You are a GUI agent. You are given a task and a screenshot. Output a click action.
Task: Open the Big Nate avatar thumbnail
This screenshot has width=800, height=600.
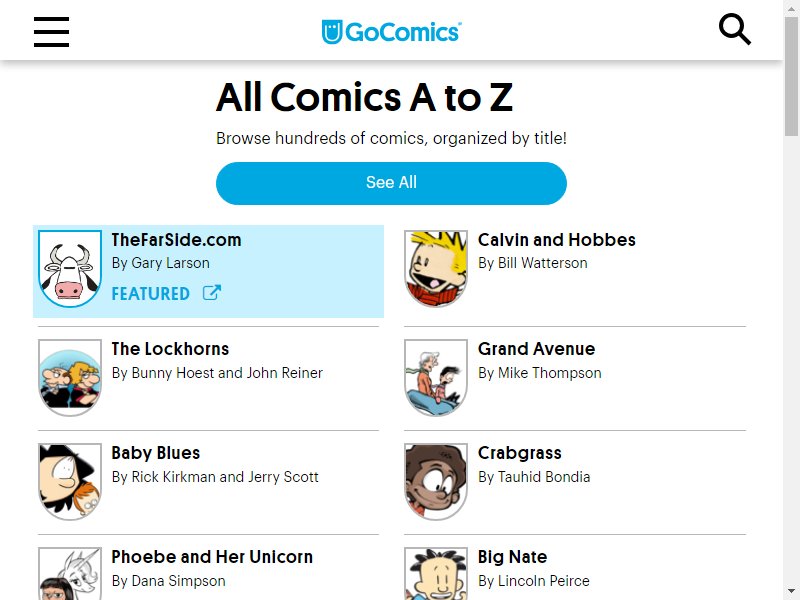pos(436,574)
